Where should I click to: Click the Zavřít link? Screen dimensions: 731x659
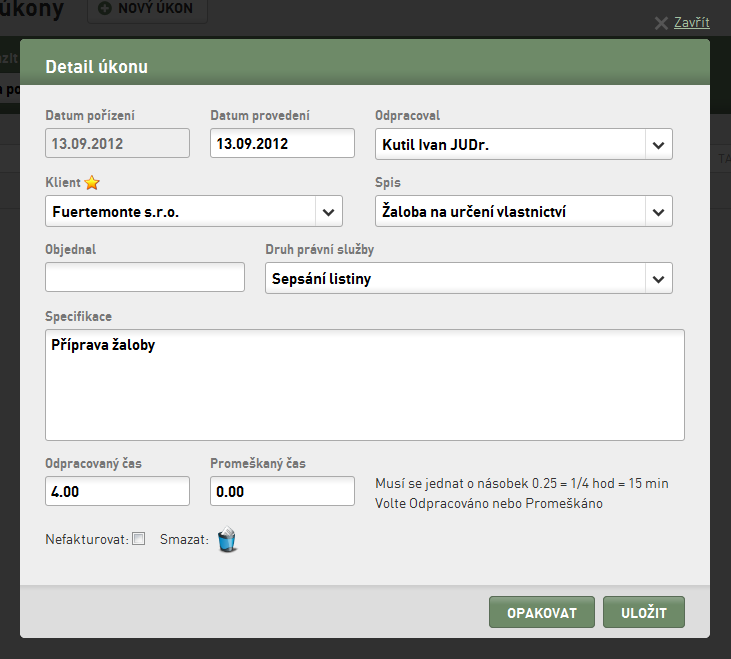coord(692,22)
